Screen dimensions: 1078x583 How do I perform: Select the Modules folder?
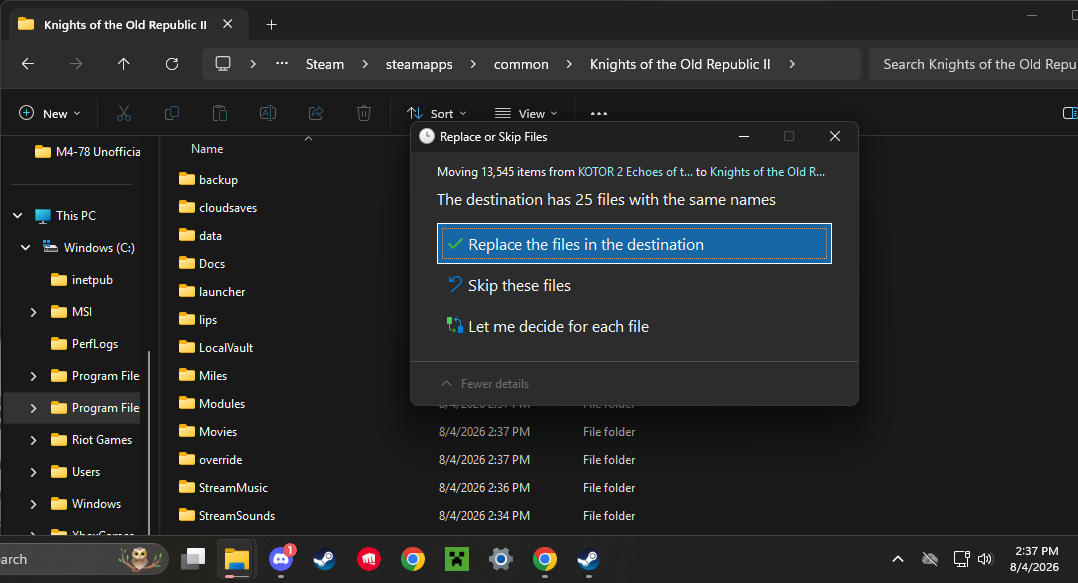tap(212, 404)
